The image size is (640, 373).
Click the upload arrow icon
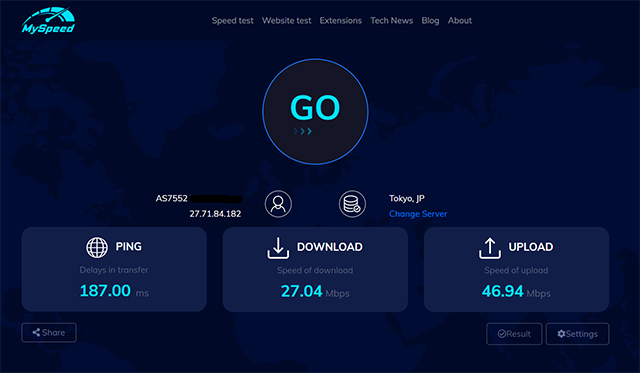tap(490, 248)
